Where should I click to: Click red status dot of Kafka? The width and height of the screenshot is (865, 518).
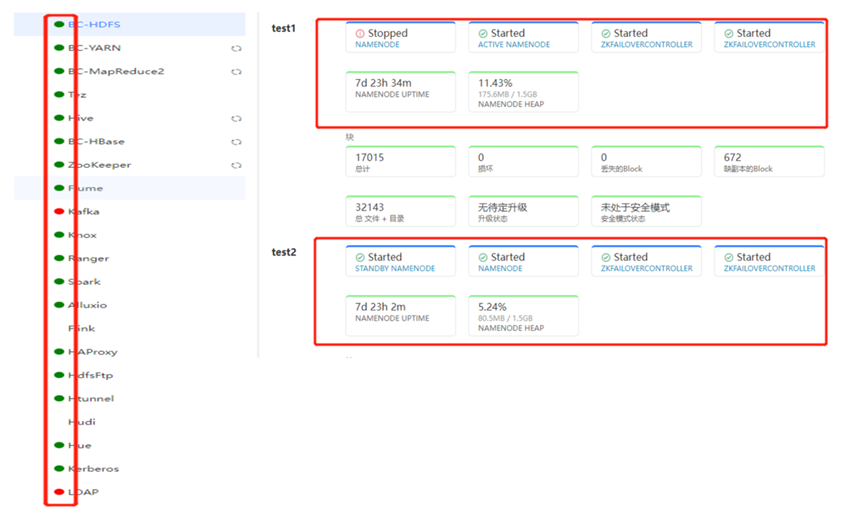tap(59, 211)
